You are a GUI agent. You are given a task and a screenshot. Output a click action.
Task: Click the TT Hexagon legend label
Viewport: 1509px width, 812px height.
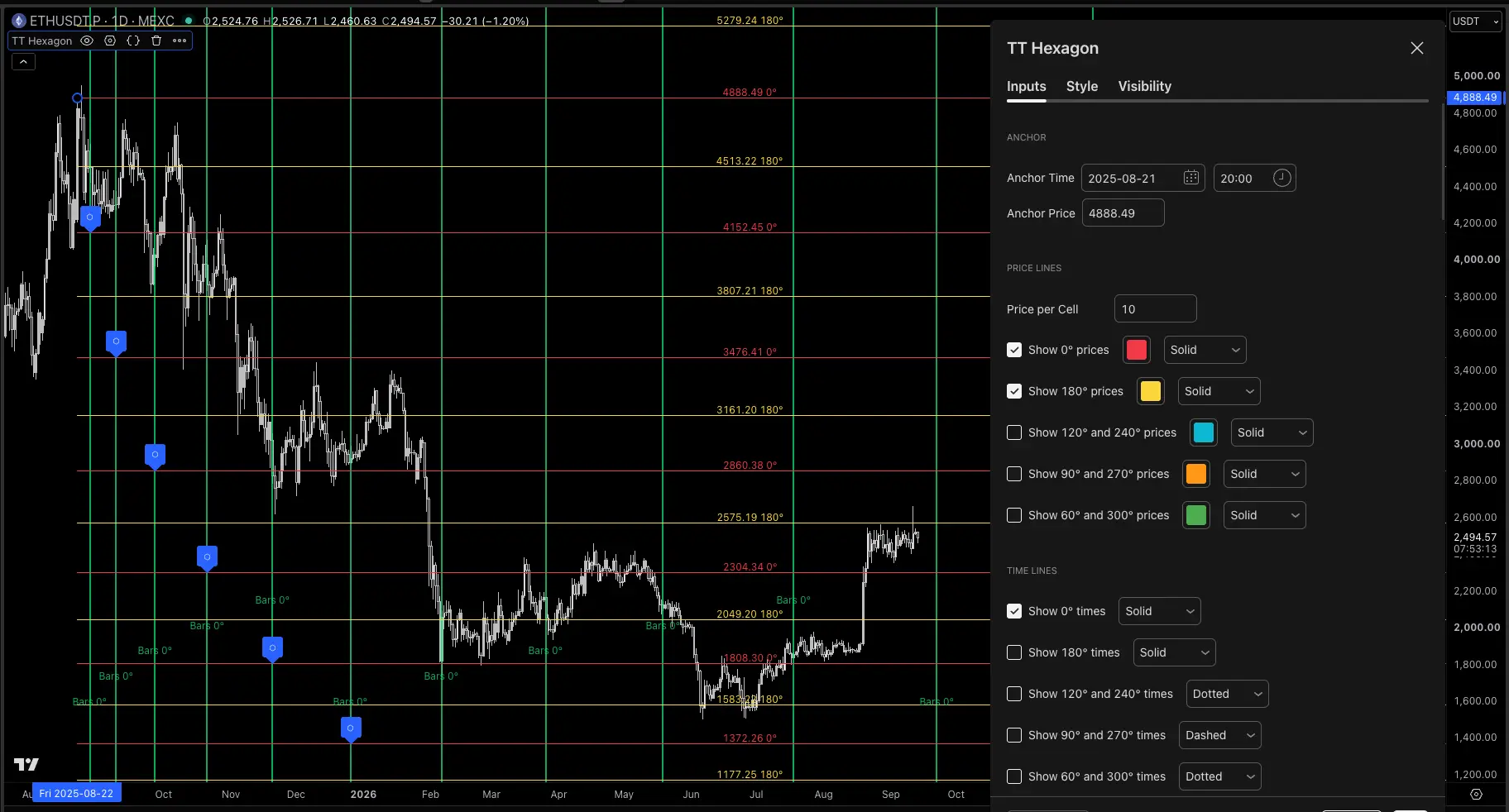(42, 41)
